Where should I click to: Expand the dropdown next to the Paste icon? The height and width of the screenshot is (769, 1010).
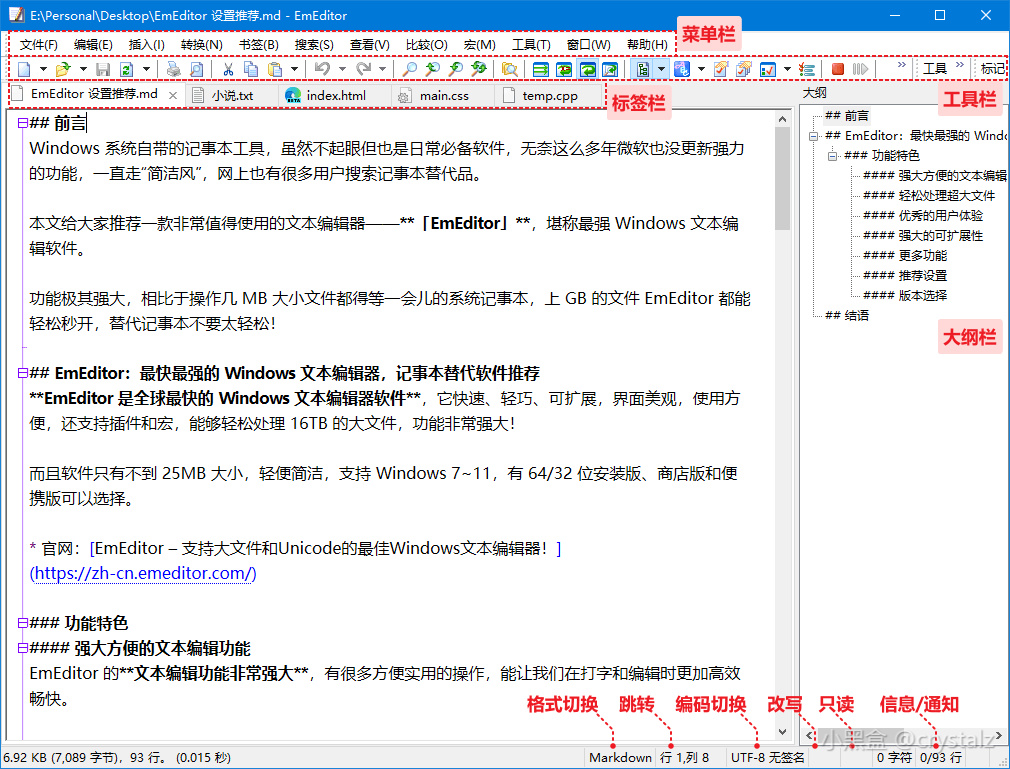point(293,70)
